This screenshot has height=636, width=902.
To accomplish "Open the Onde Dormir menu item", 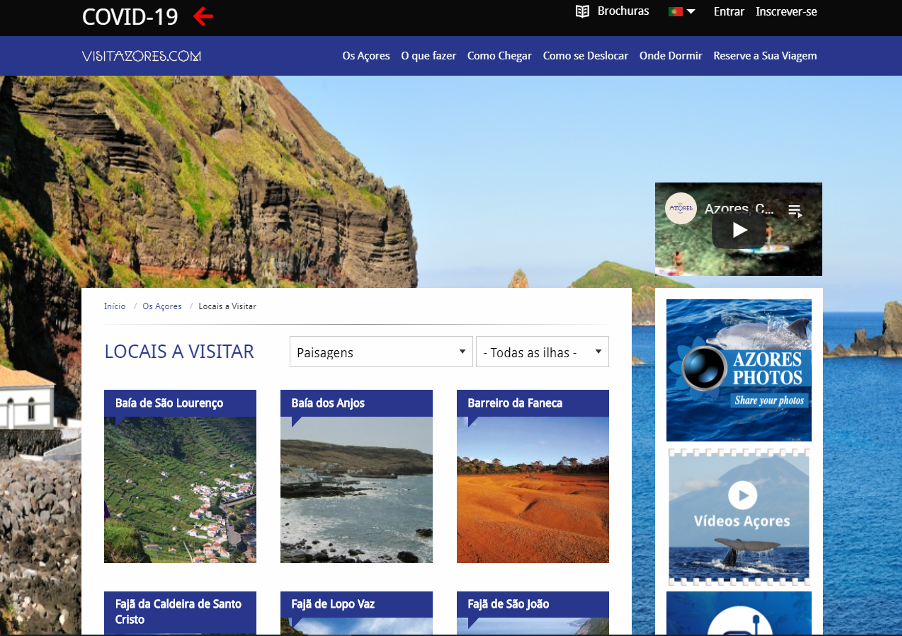I will coord(670,56).
